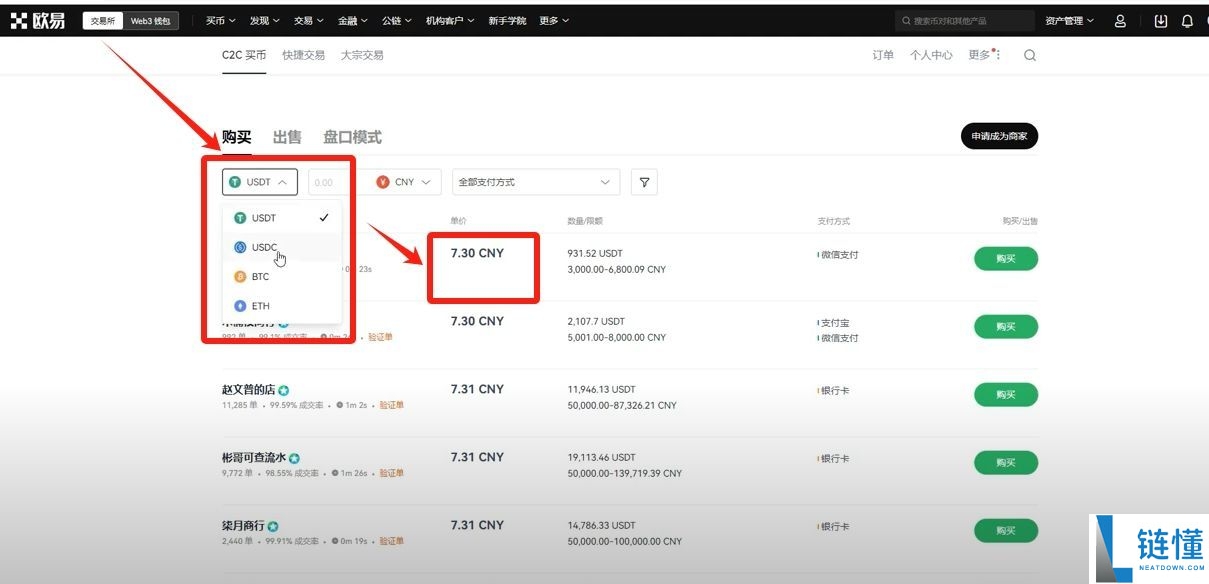The image size is (1209, 584).
Task: Select the 购买 tab
Action: coord(236,137)
